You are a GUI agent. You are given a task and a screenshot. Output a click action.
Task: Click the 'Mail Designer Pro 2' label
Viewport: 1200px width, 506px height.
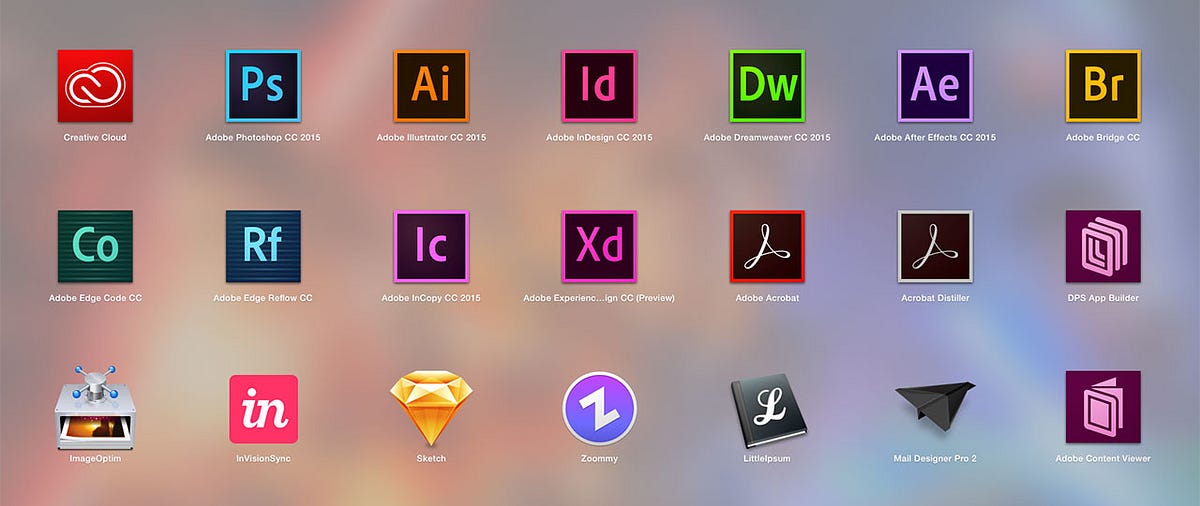(935, 458)
